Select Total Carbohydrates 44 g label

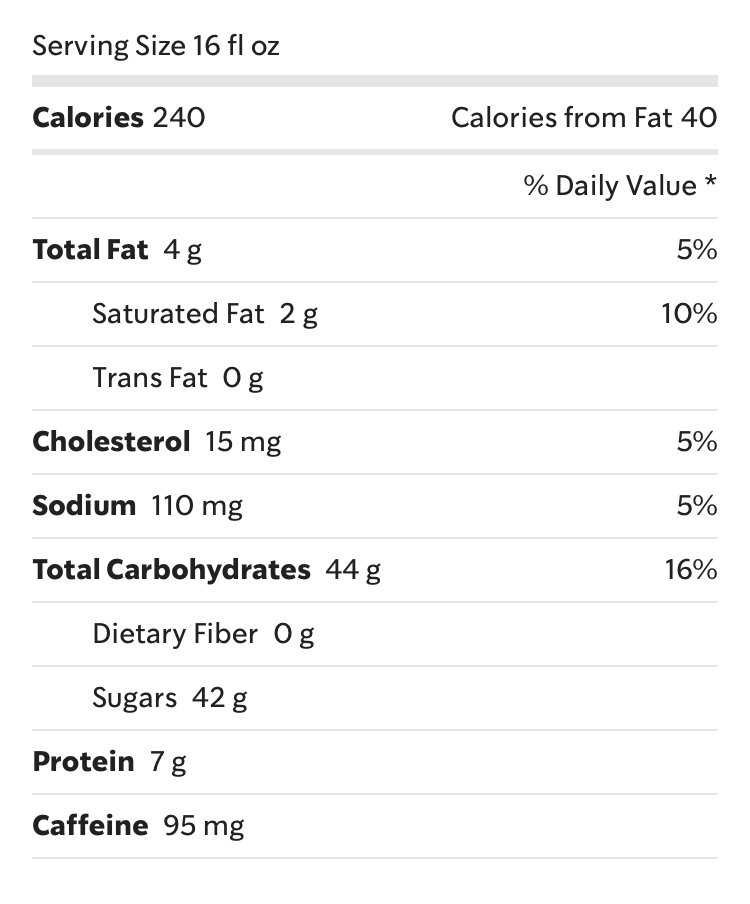(206, 570)
